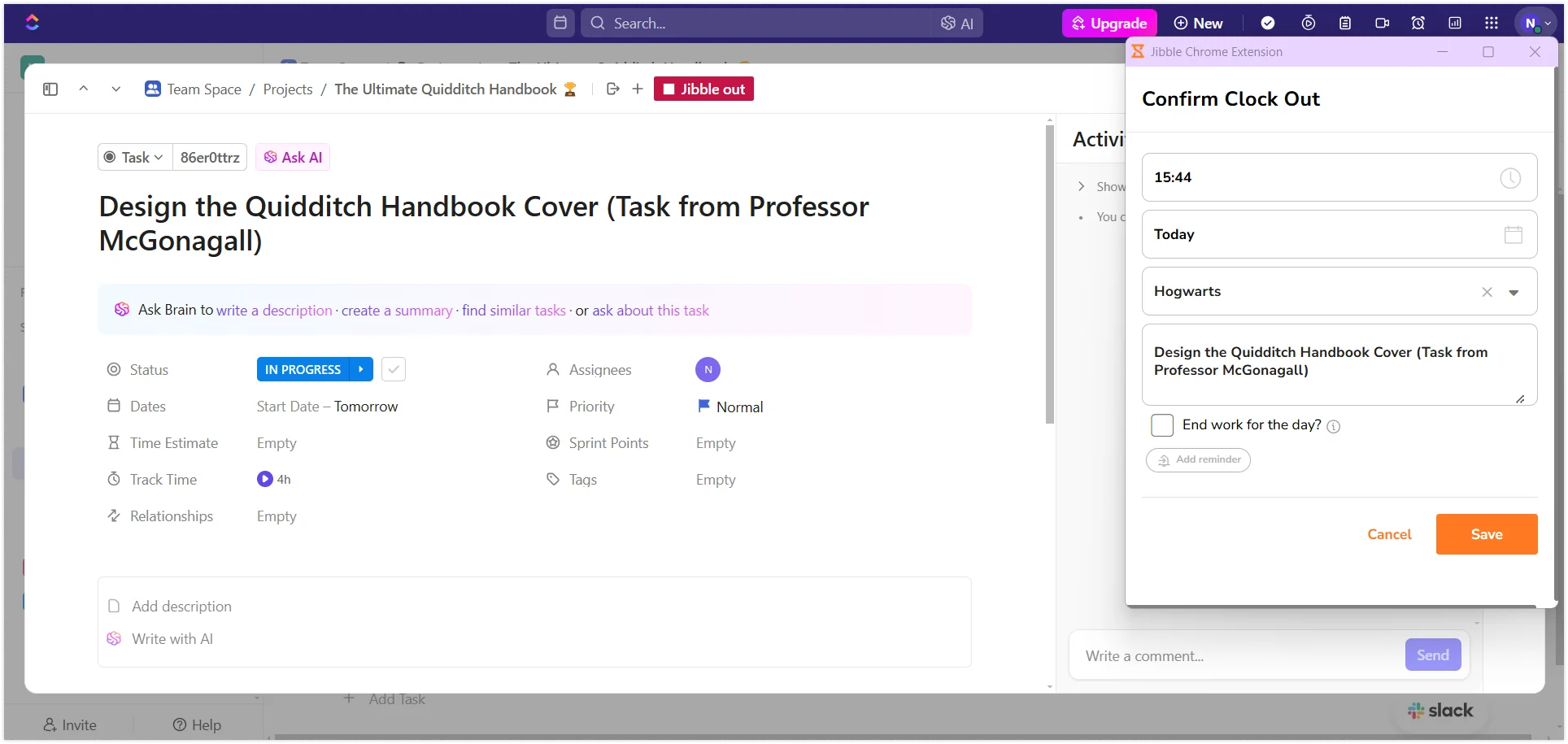The image size is (1568, 744).
Task: Mark the task complete with the checkmark box
Action: 394,370
